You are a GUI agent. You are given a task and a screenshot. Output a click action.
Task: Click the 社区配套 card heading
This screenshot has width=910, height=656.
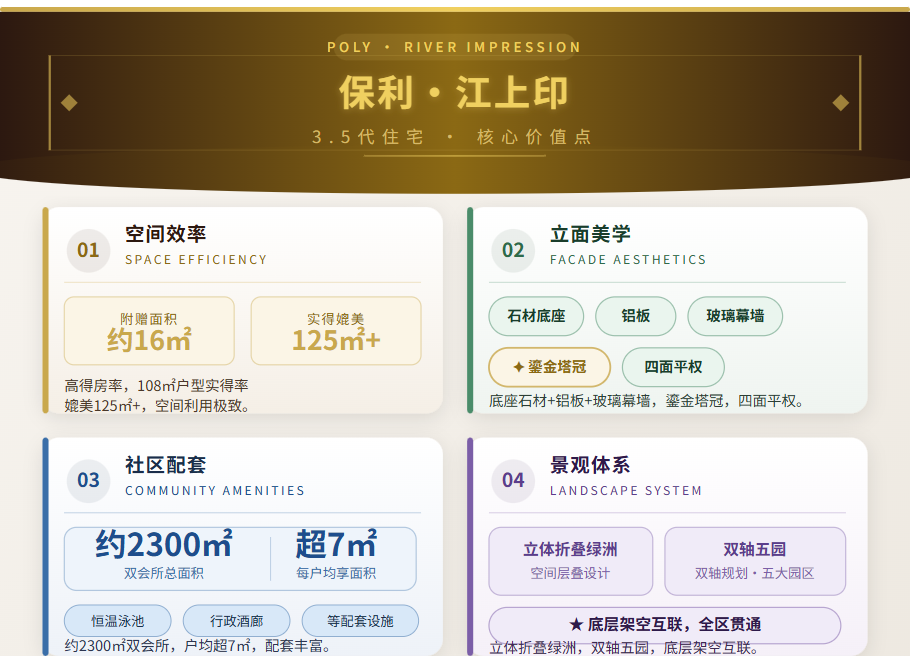point(166,465)
